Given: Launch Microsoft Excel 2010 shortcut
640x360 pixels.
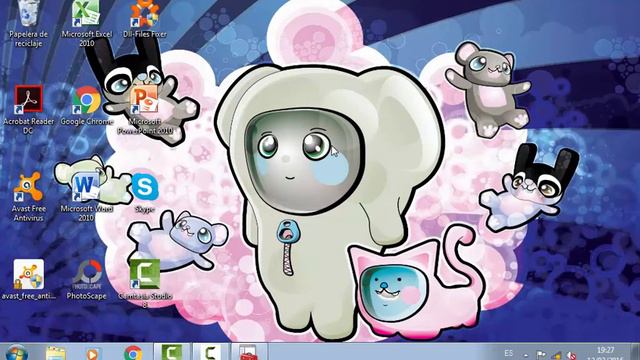Looking at the screenshot, I should point(86,22).
